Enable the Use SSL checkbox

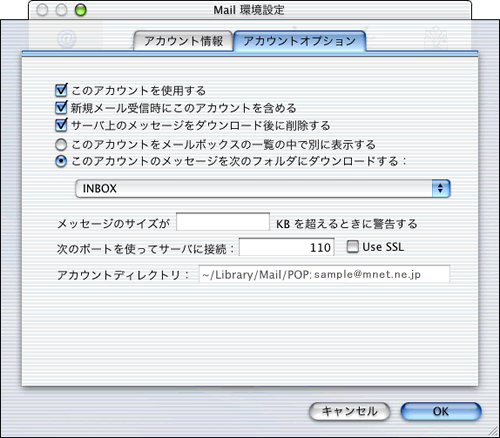(352, 247)
